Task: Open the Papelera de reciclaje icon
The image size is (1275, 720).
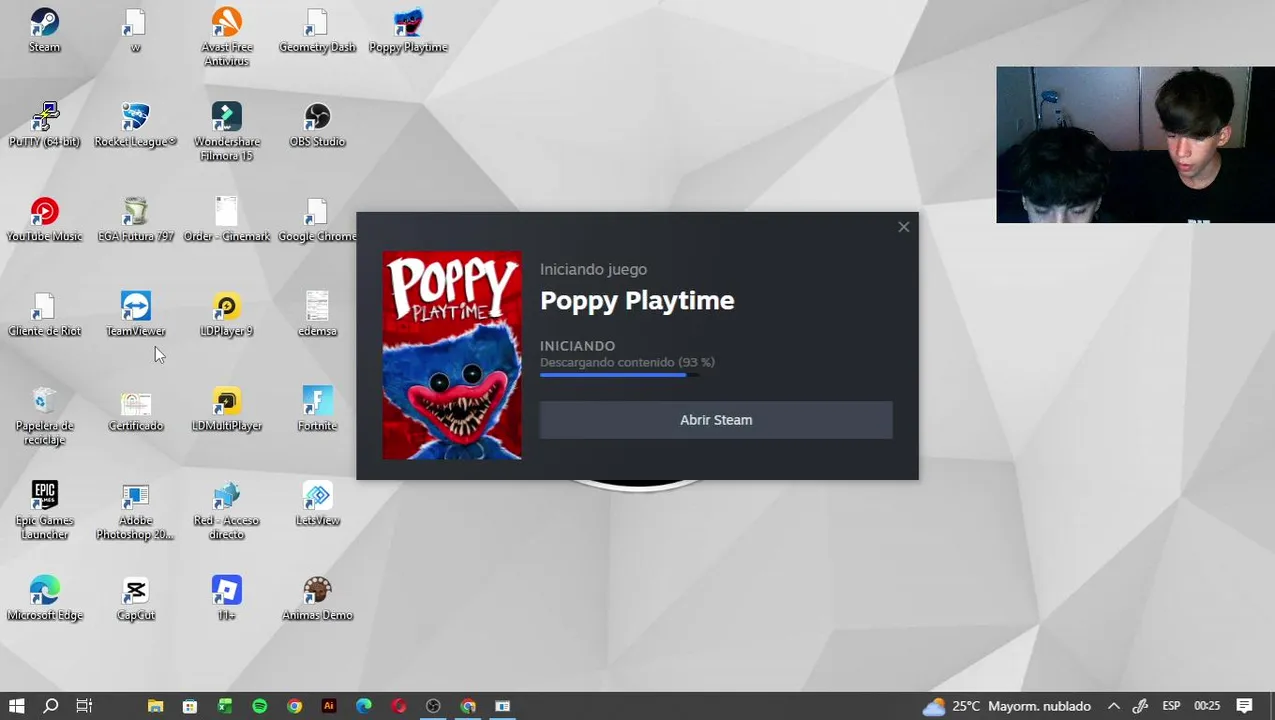Action: 44,416
